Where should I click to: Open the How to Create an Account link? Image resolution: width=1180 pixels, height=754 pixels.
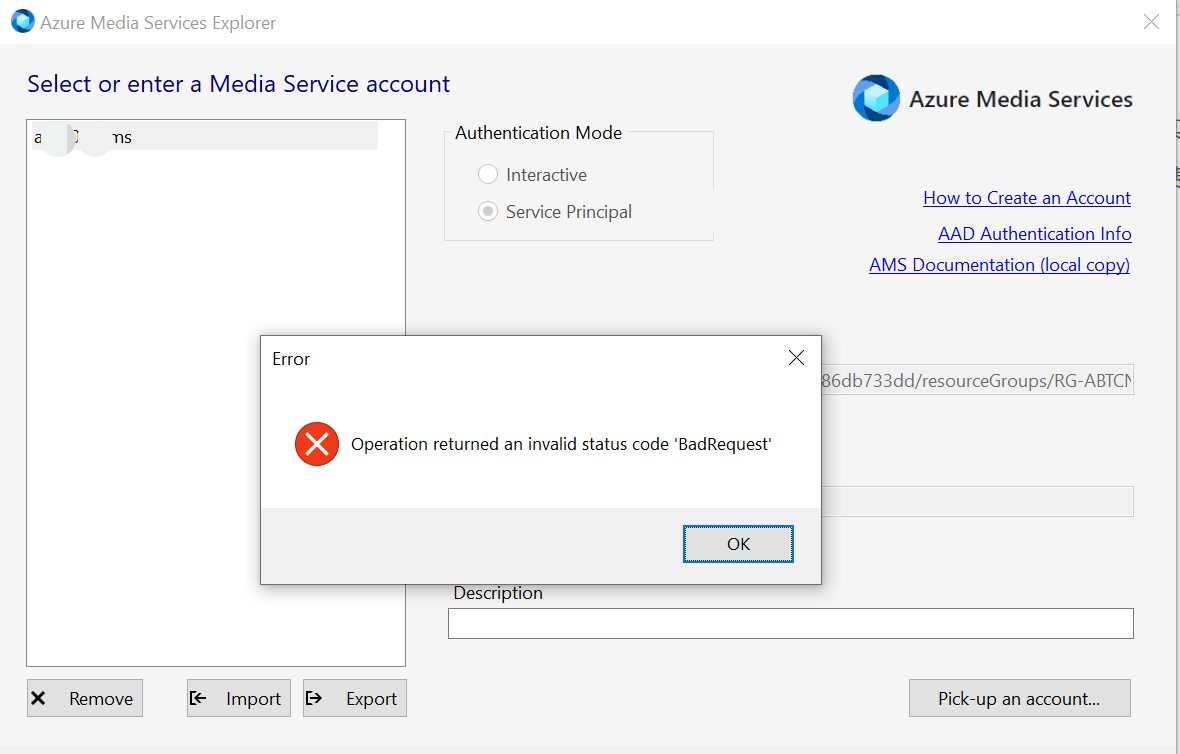pyautogui.click(x=1026, y=198)
